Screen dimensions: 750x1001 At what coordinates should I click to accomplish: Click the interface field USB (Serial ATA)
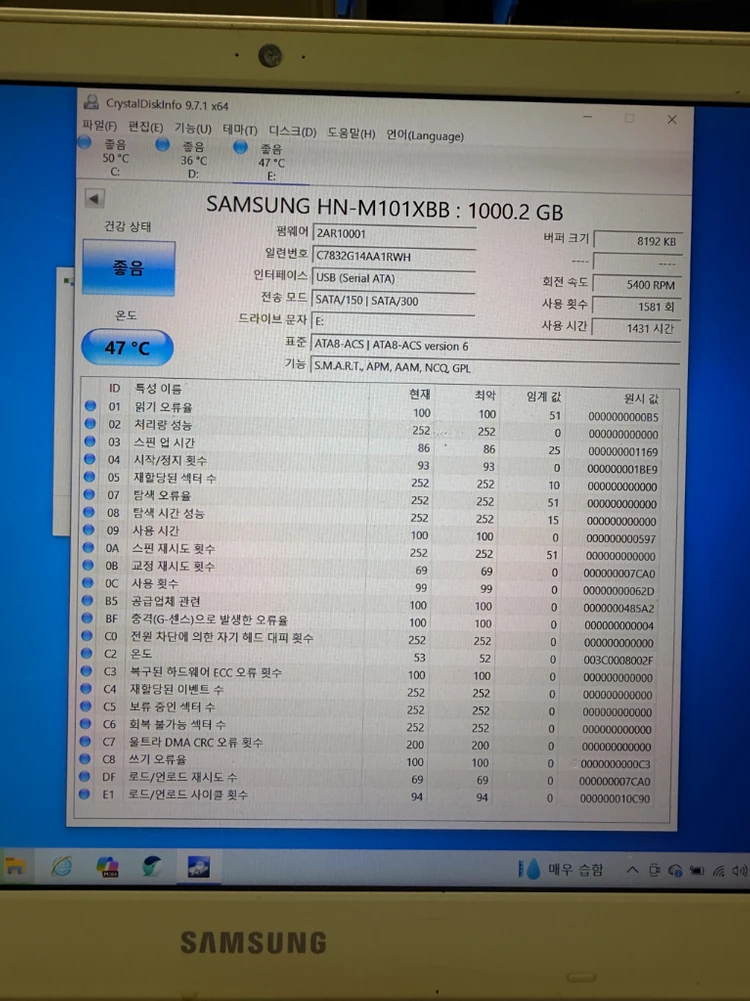[x=393, y=278]
